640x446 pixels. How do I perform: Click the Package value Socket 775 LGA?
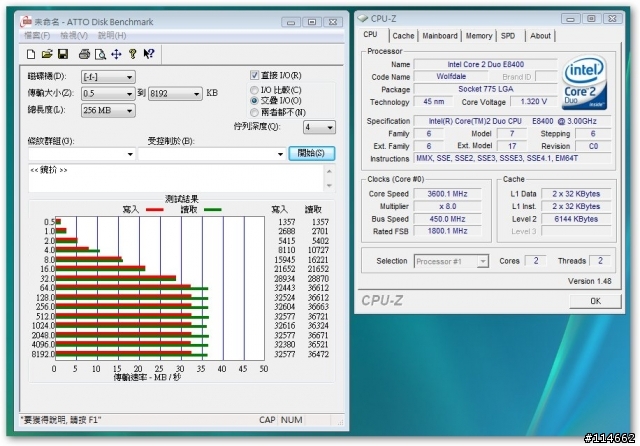485,89
